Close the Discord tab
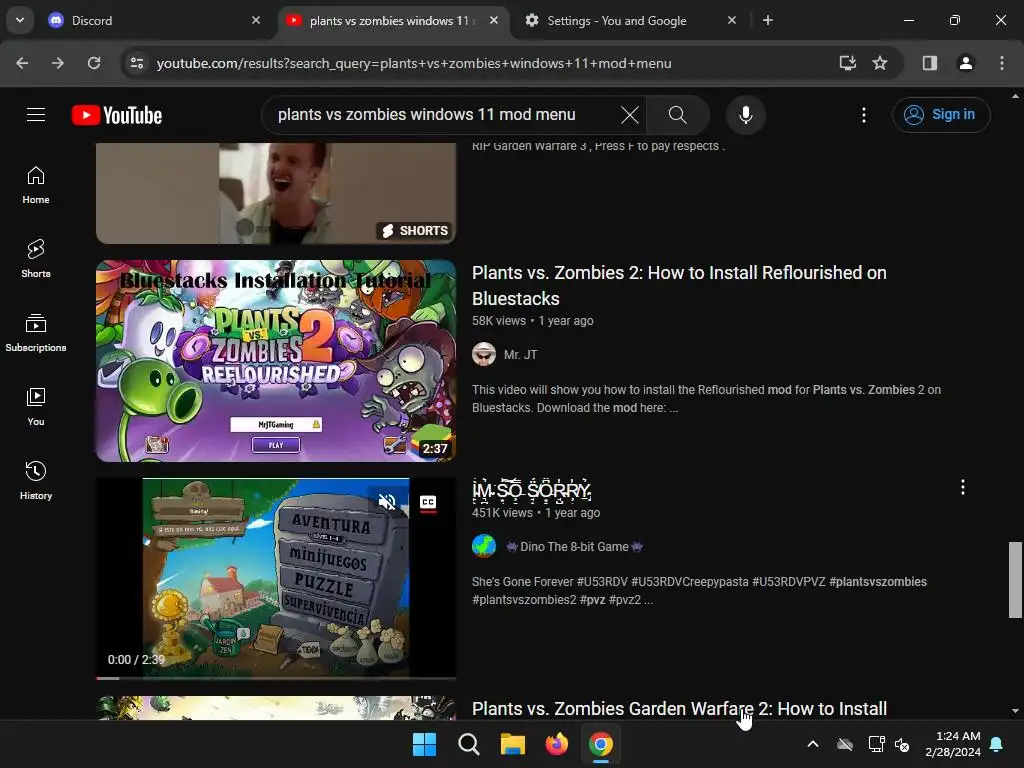Viewport: 1024px width, 768px height. (x=256, y=20)
